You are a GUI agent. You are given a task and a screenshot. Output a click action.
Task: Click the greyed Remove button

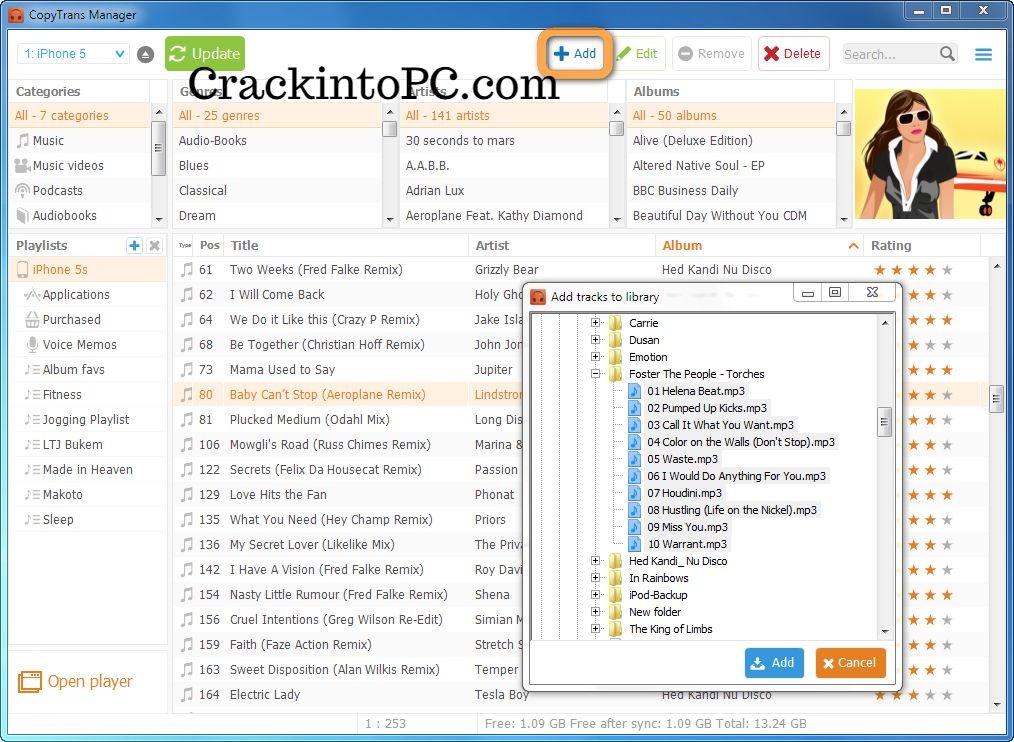[711, 54]
